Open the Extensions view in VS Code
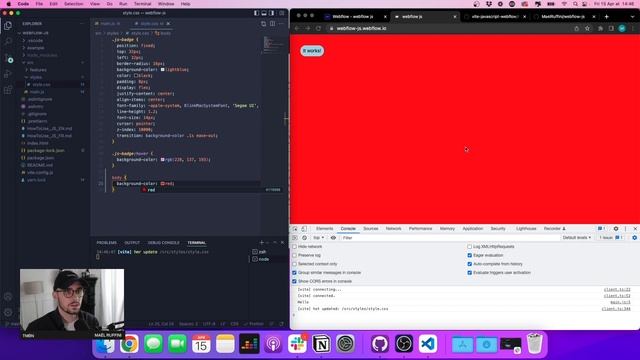The width and height of the screenshot is (640, 360). (8, 90)
